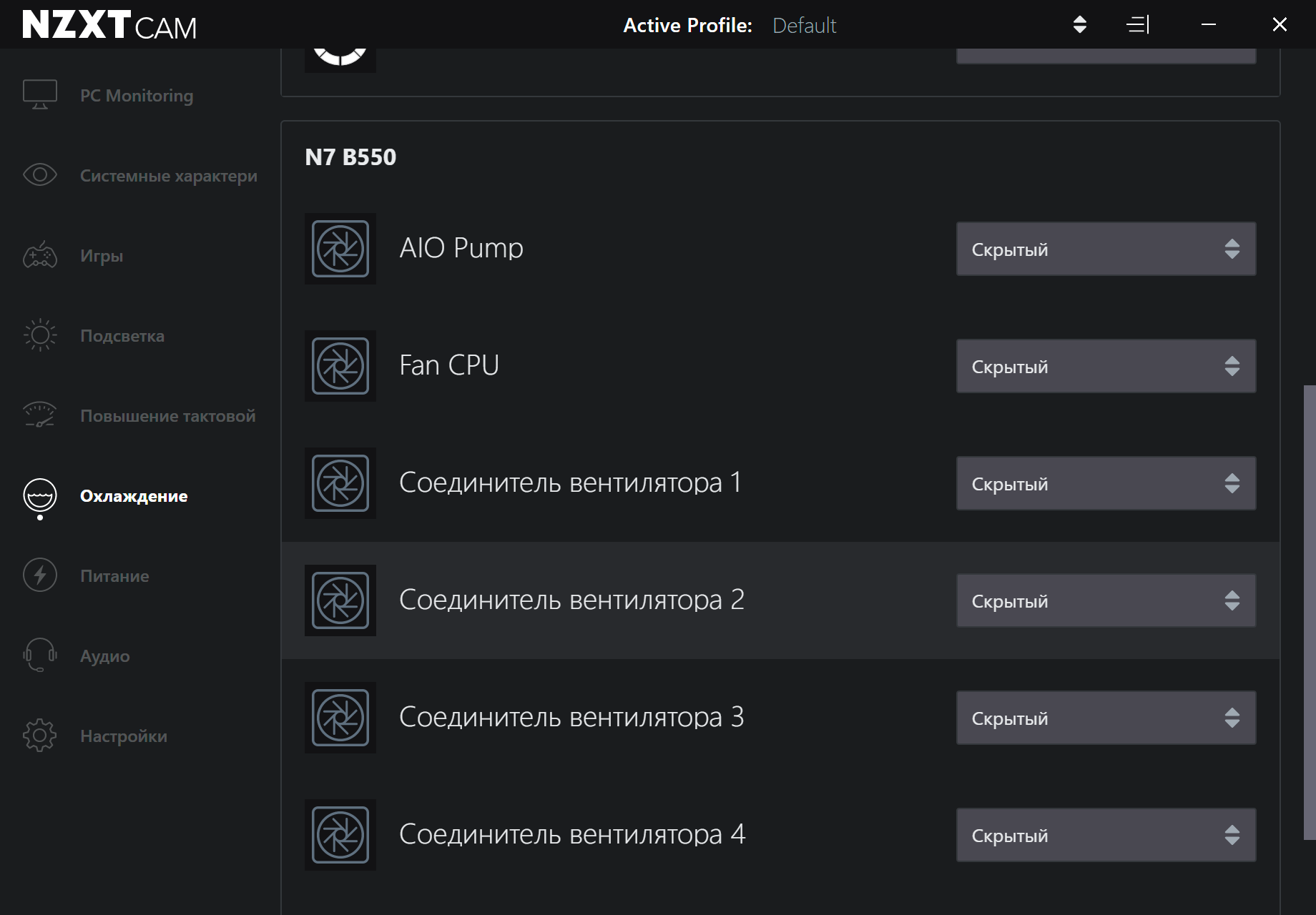Click the AIO Pump fan icon
The width and height of the screenshot is (1316, 915).
(x=340, y=249)
